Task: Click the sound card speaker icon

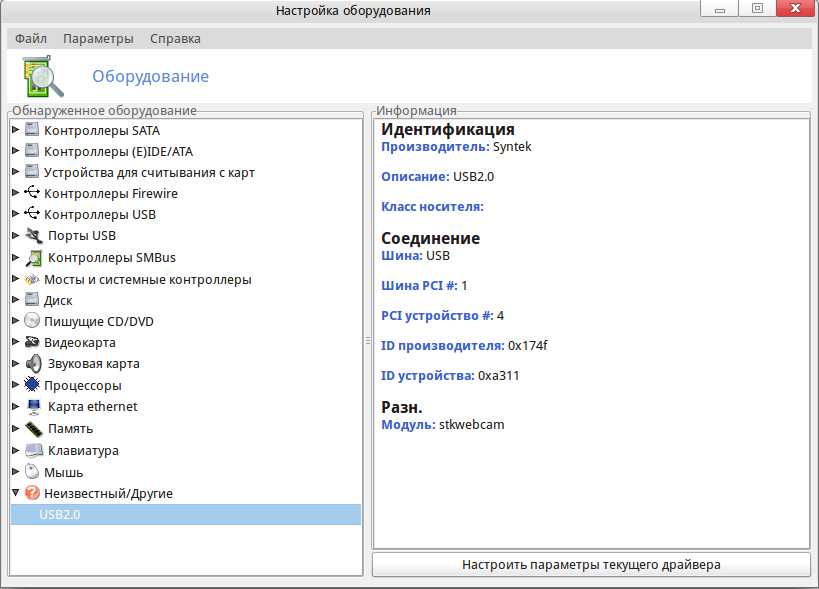Action: (34, 363)
